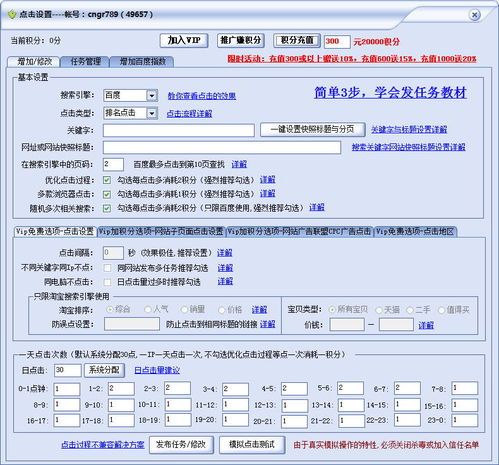Click the 积分充值 button
Image resolution: width=499 pixels, height=465 pixels.
297,41
